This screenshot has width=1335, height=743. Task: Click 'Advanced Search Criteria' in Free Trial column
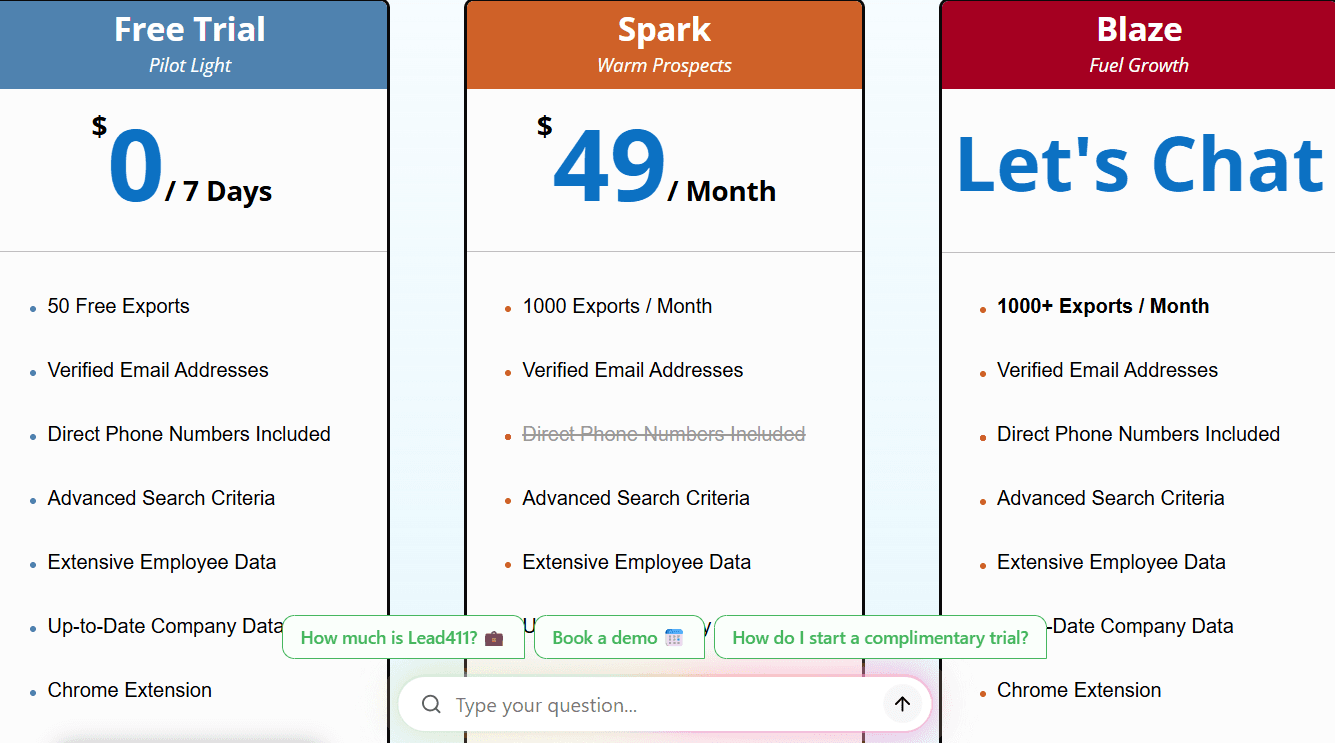coord(161,498)
